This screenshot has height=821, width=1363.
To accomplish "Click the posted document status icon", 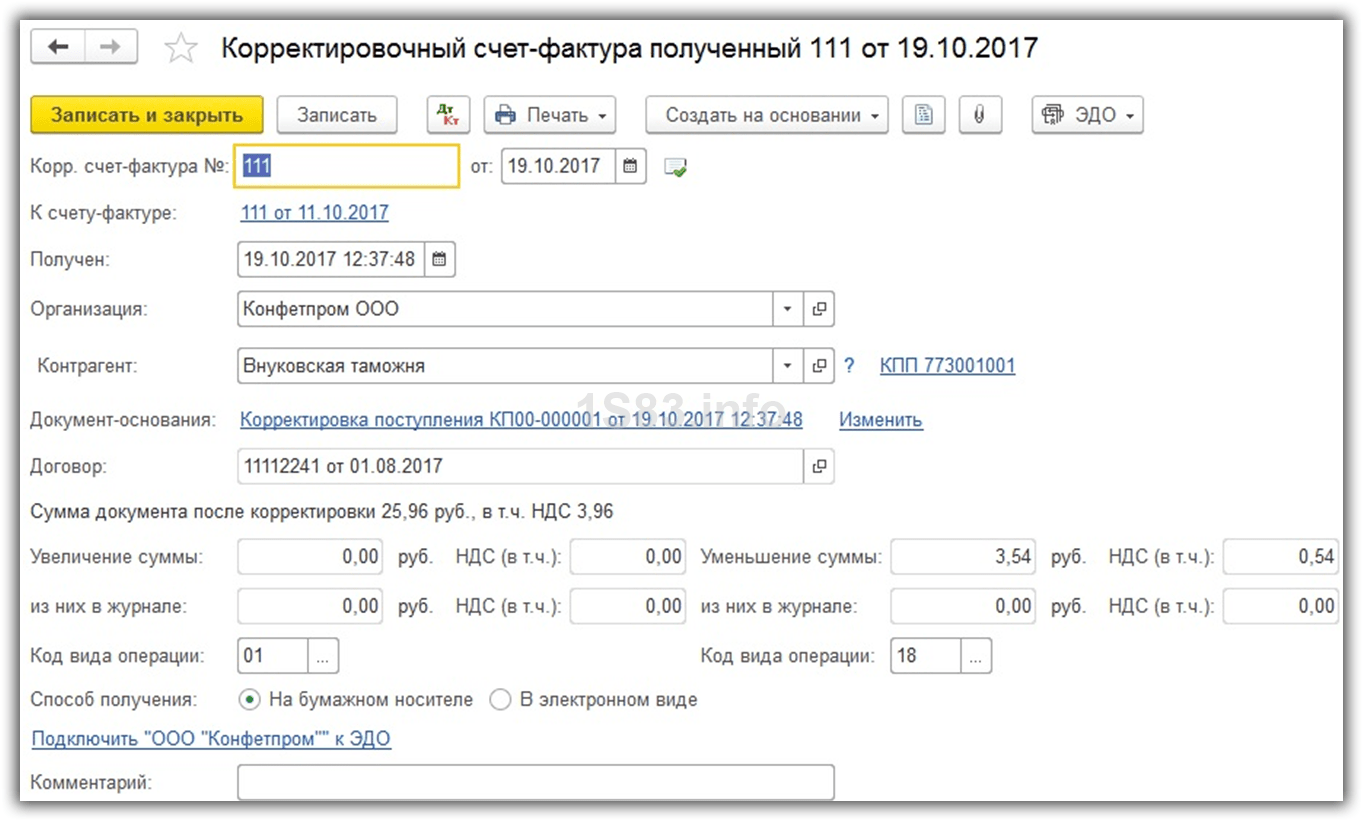I will (676, 168).
